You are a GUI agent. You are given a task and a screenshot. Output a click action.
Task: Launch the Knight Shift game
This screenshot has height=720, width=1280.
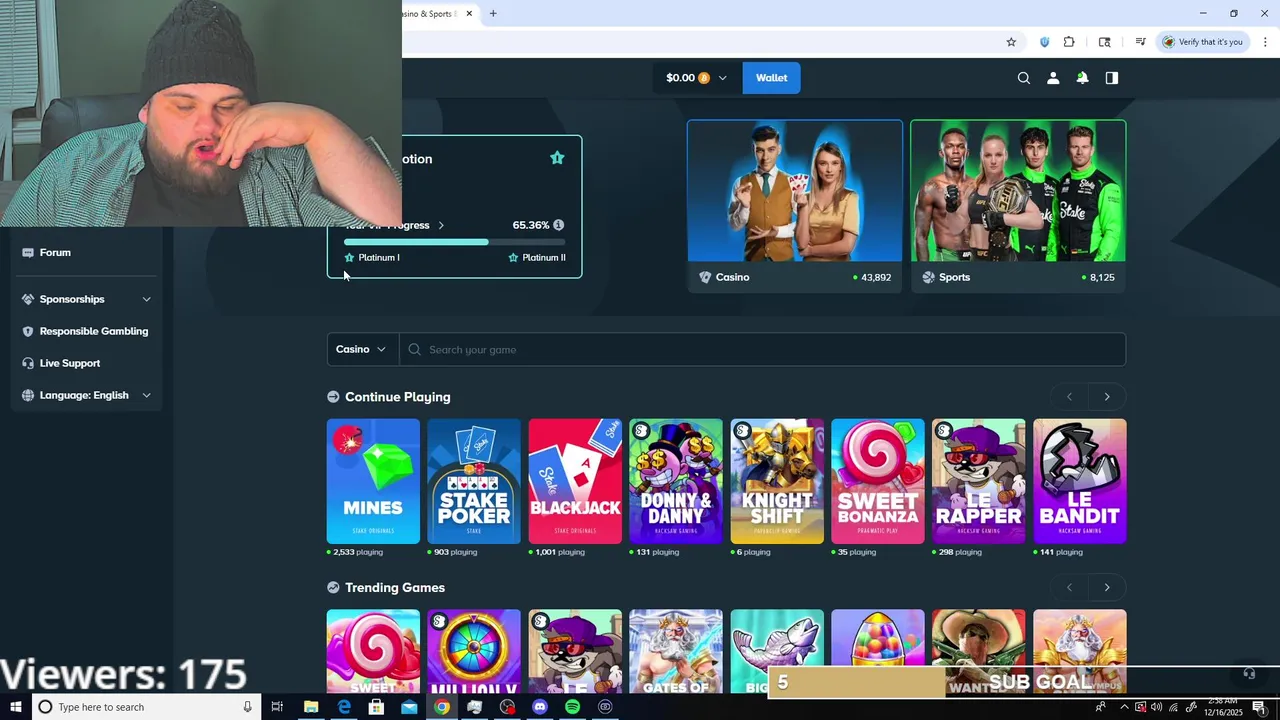point(777,481)
